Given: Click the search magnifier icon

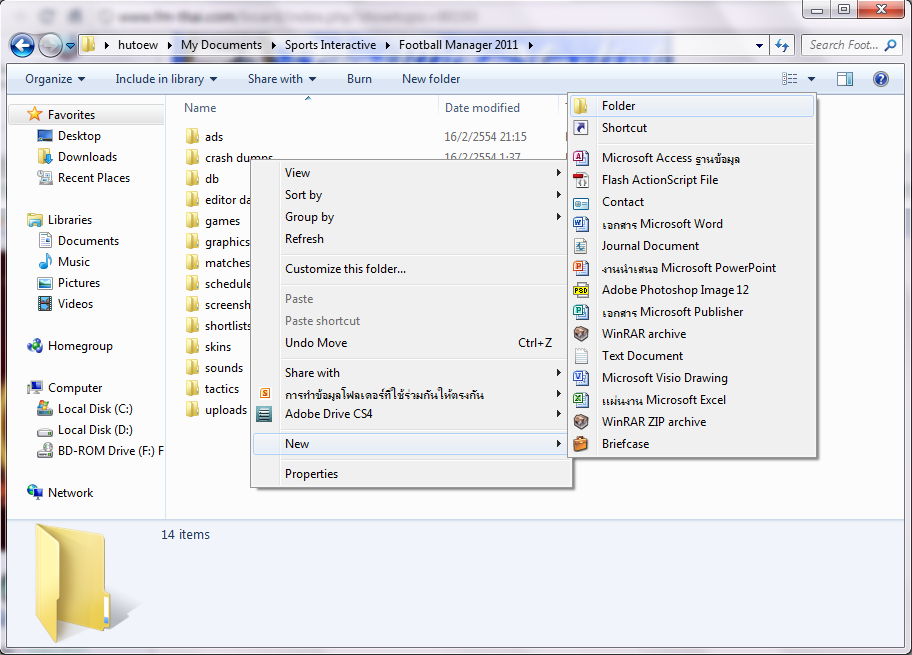Looking at the screenshot, I should pyautogui.click(x=890, y=45).
